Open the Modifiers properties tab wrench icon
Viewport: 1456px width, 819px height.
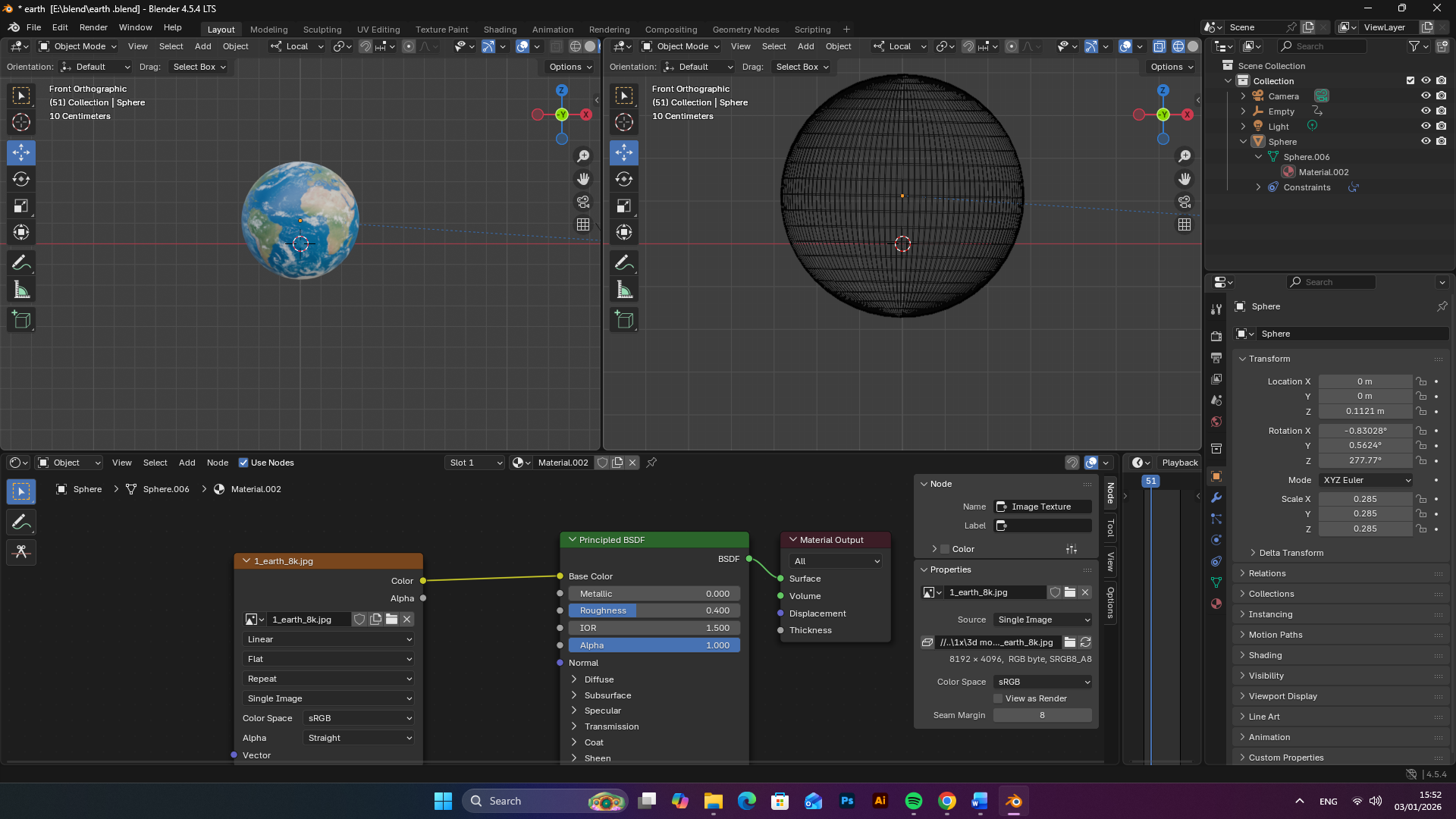coord(1216,497)
